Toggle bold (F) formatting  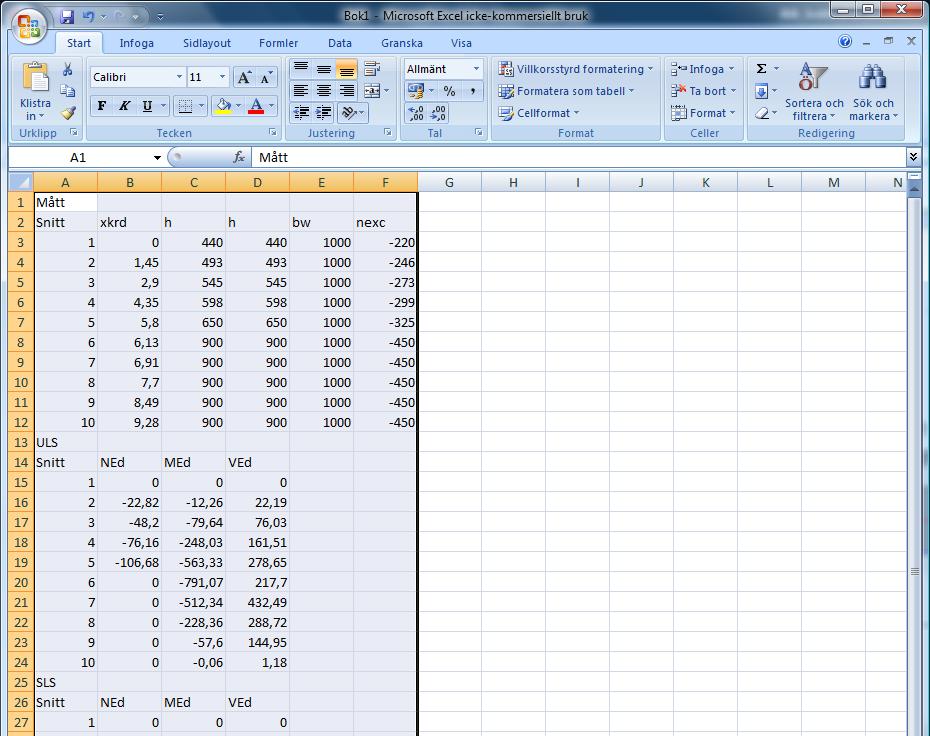point(101,106)
